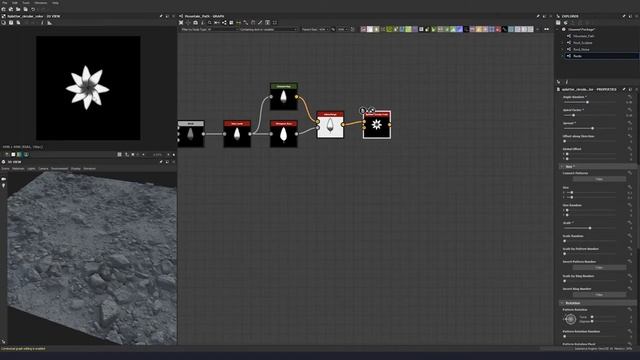The height and width of the screenshot is (360, 640).
Task: Open the 3D view Environment menu
Action: click(x=60, y=169)
